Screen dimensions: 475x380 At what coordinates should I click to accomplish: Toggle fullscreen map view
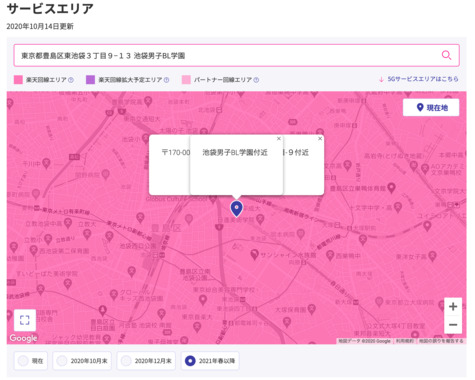tap(25, 320)
